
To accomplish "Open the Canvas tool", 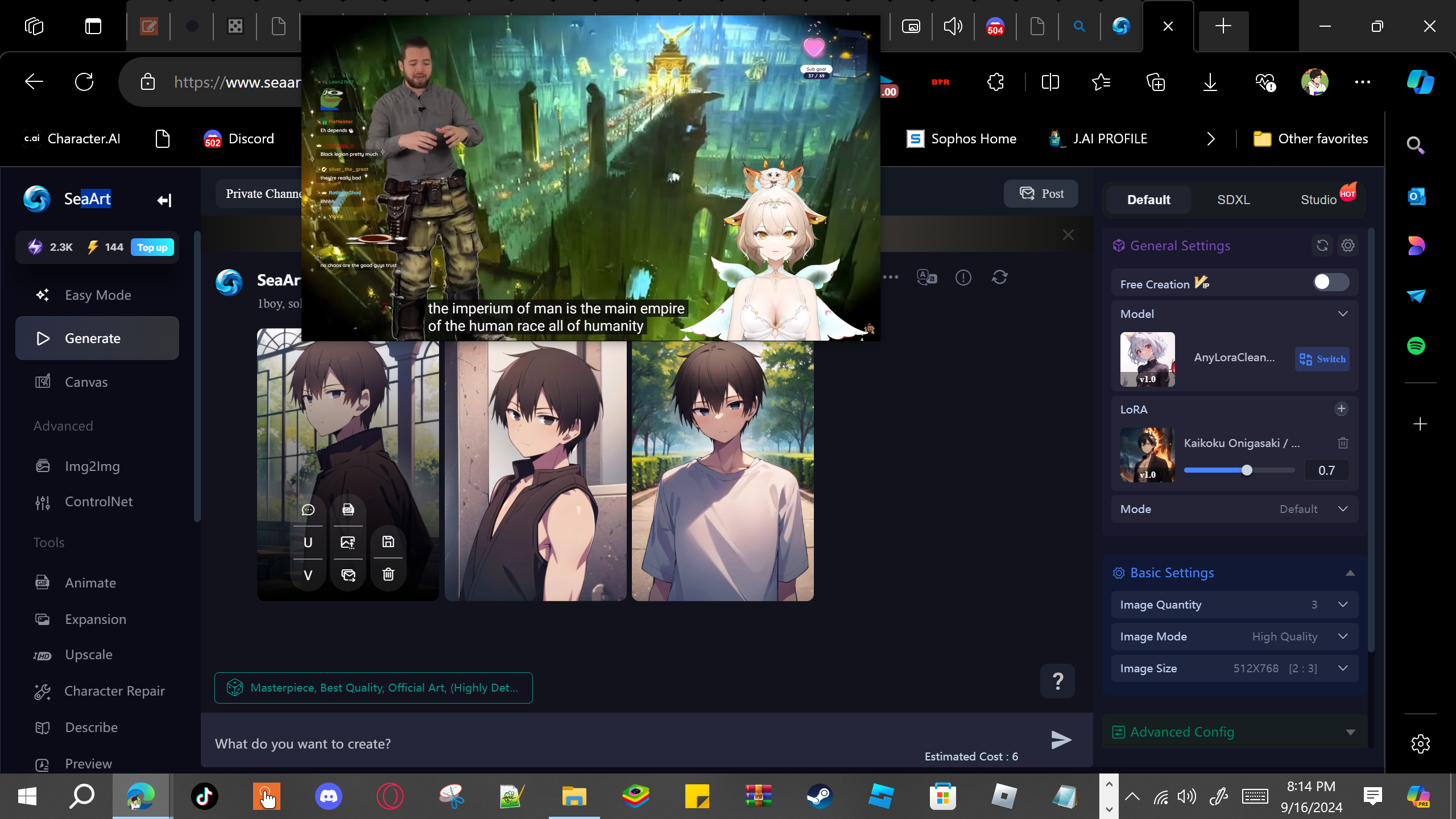I will 97,382.
